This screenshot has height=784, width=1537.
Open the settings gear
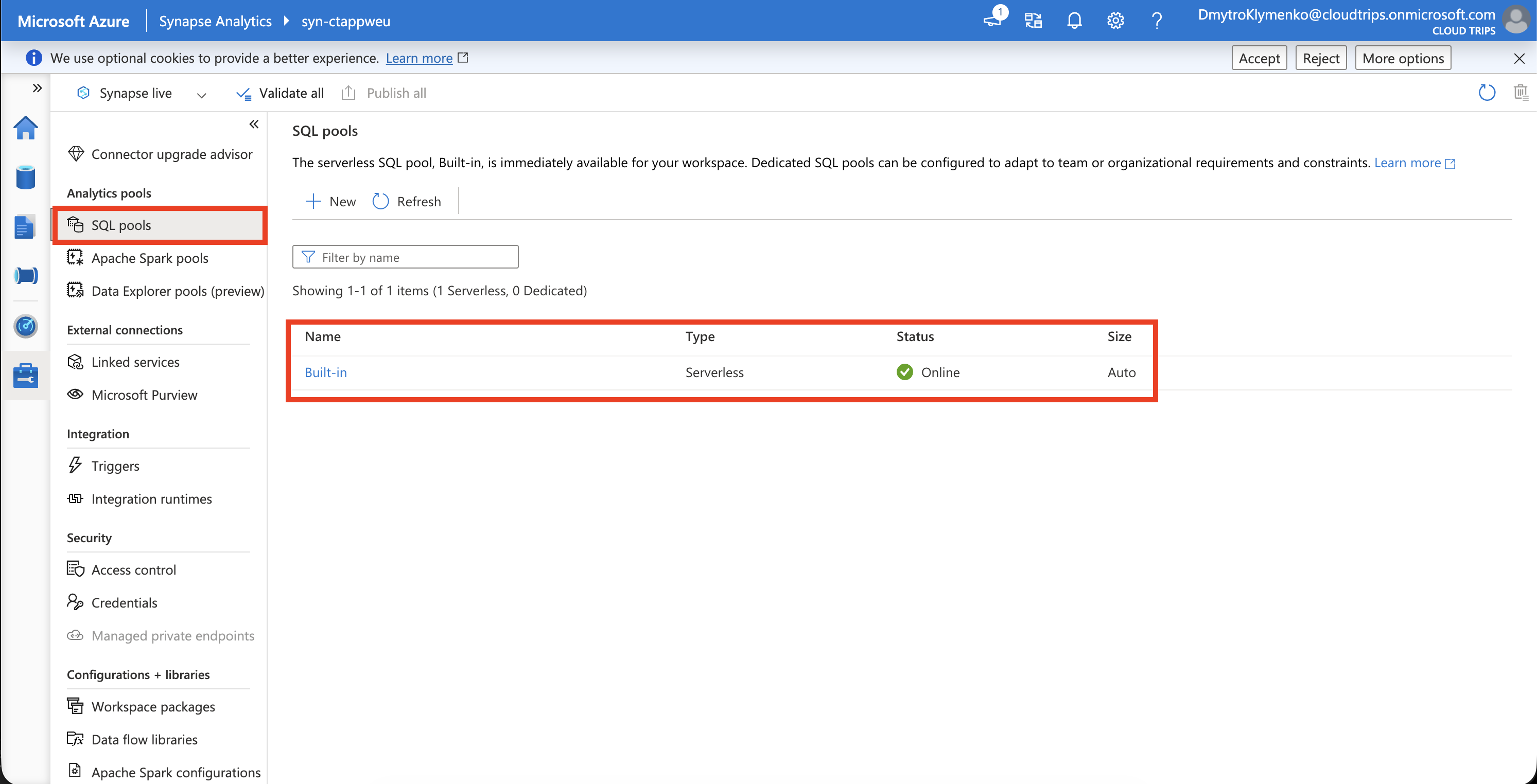pyautogui.click(x=1115, y=21)
